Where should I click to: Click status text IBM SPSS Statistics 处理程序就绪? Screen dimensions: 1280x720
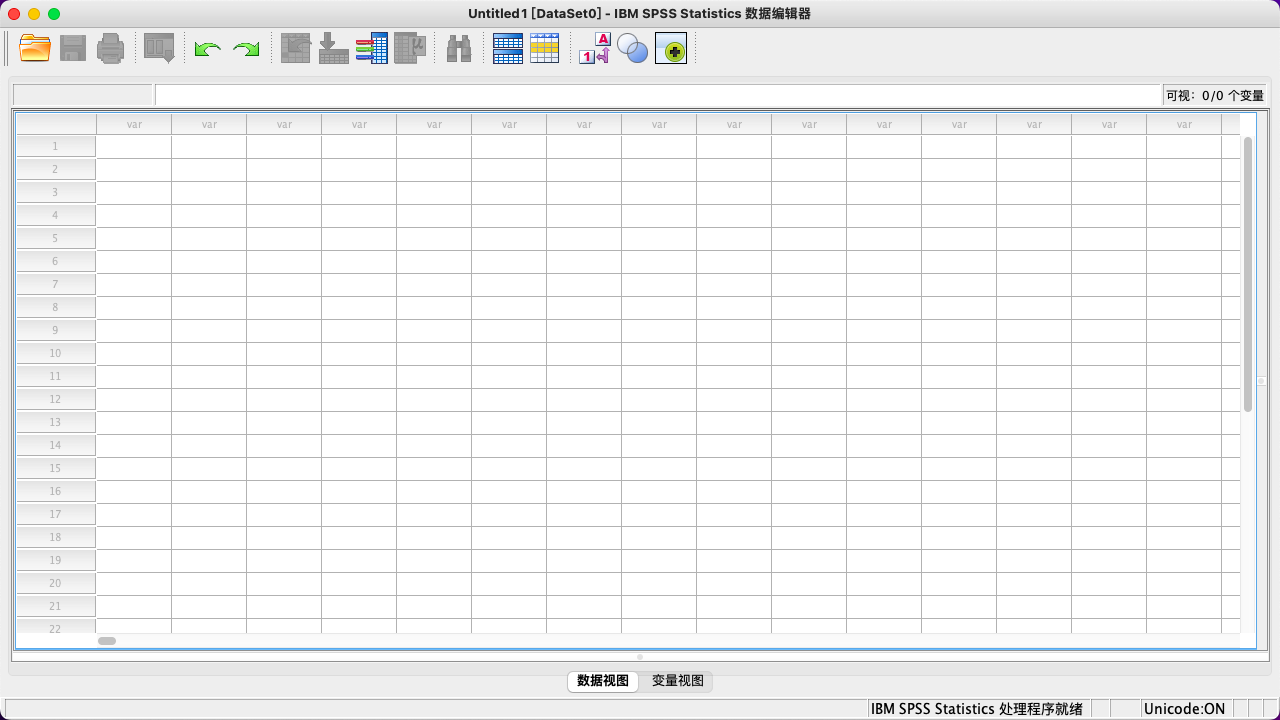(x=976, y=709)
